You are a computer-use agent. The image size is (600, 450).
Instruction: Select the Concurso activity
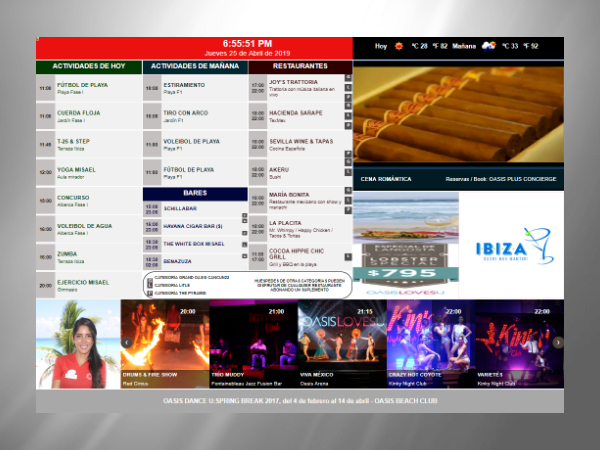click(x=89, y=201)
